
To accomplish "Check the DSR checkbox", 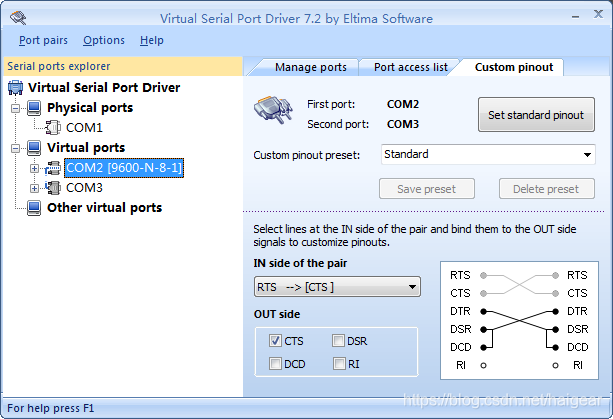I will tap(338, 340).
